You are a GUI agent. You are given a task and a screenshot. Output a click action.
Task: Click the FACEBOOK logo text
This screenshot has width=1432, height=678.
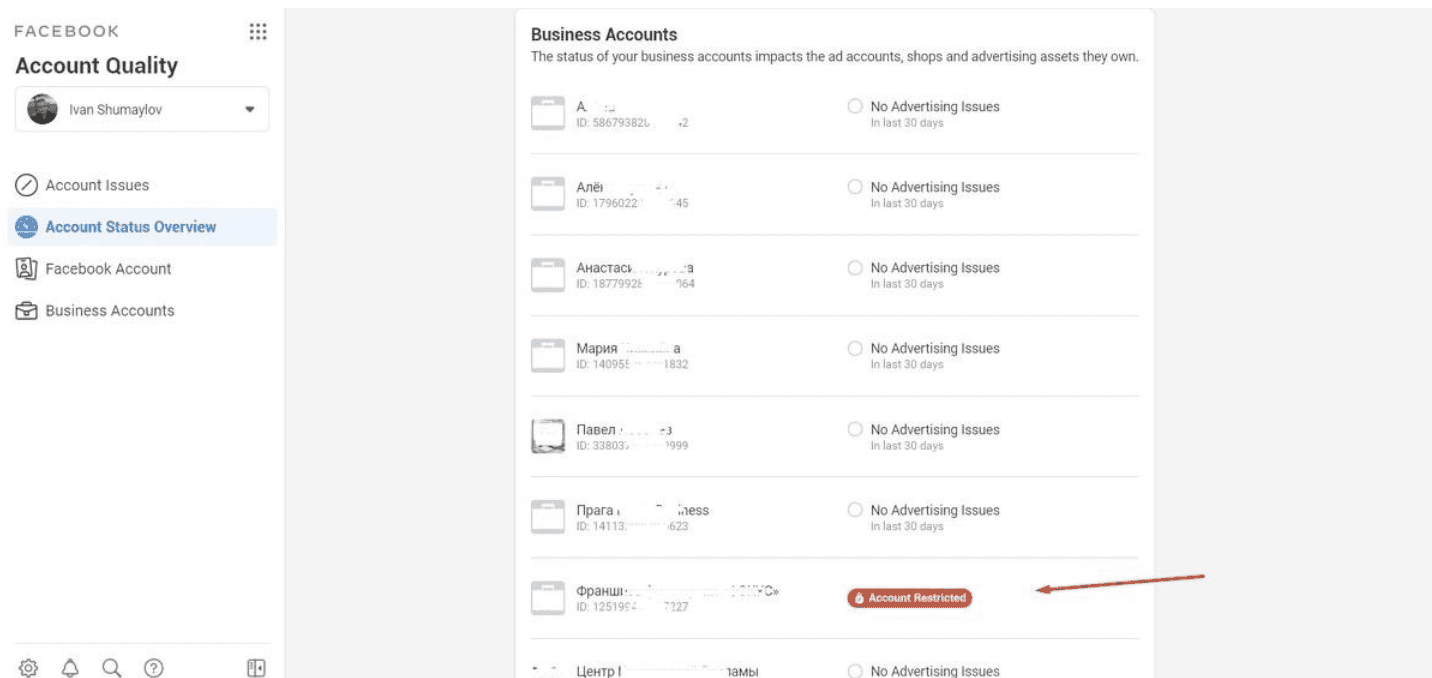(x=66, y=32)
